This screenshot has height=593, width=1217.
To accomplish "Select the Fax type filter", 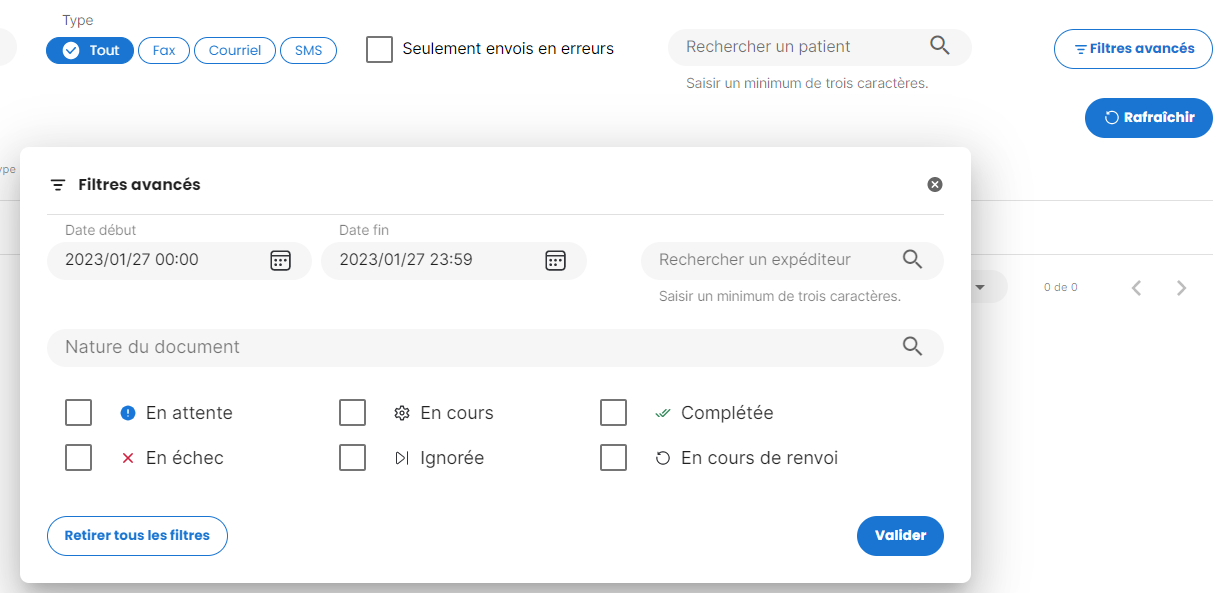I will click(164, 50).
